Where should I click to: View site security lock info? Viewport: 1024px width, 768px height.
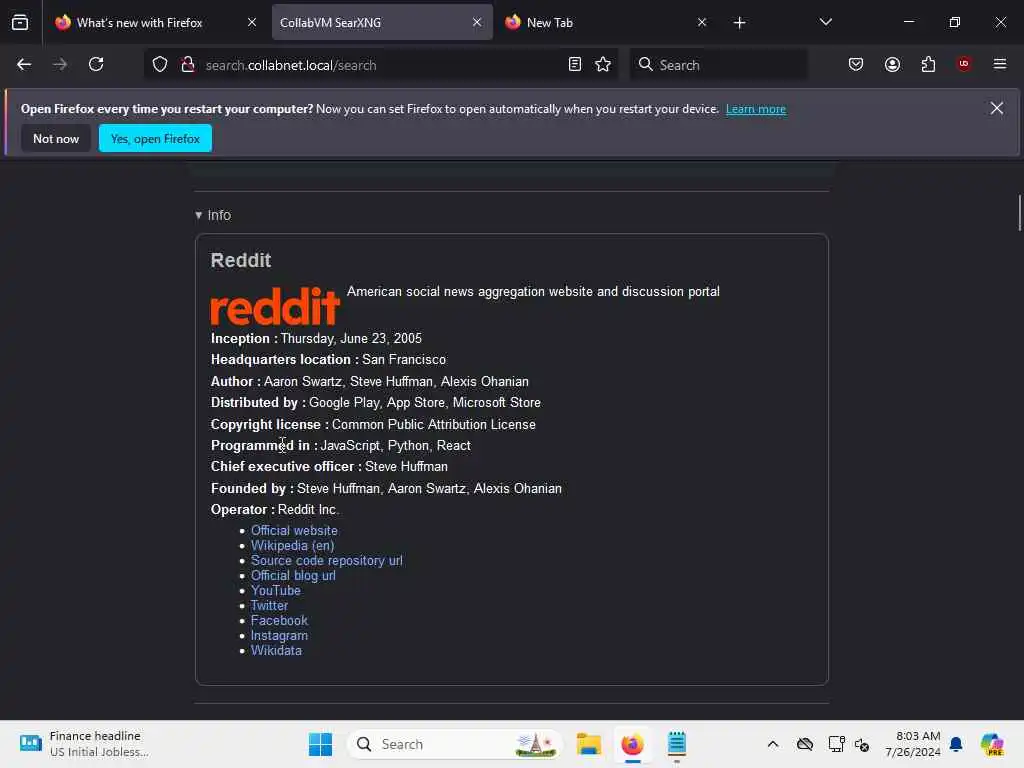coord(188,65)
